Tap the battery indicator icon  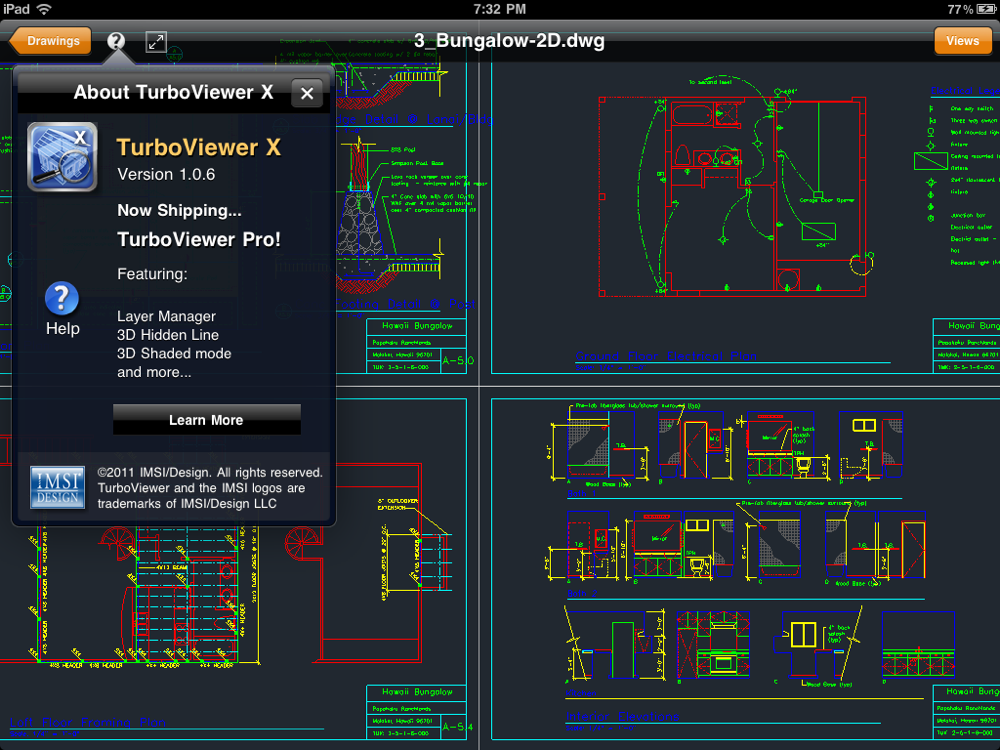click(x=986, y=9)
